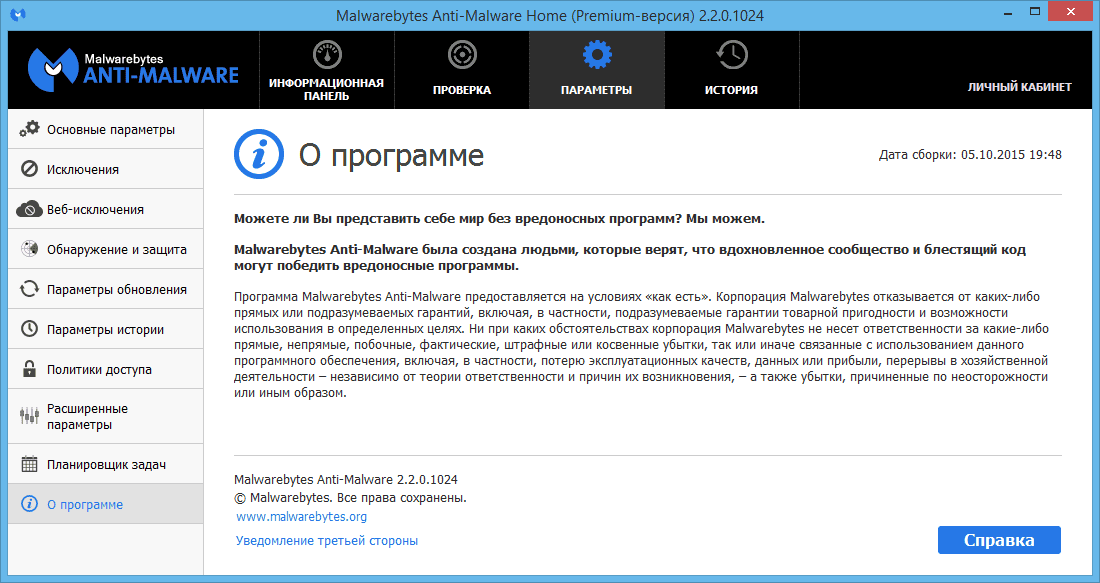1100x583 pixels.
Task: Maximize the Malwarebytes window
Action: point(1035,12)
